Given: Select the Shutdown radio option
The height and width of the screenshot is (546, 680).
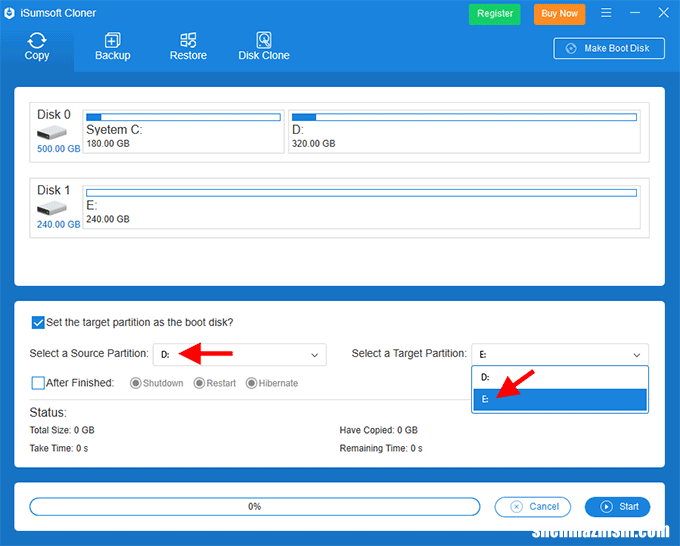Looking at the screenshot, I should click(157, 383).
